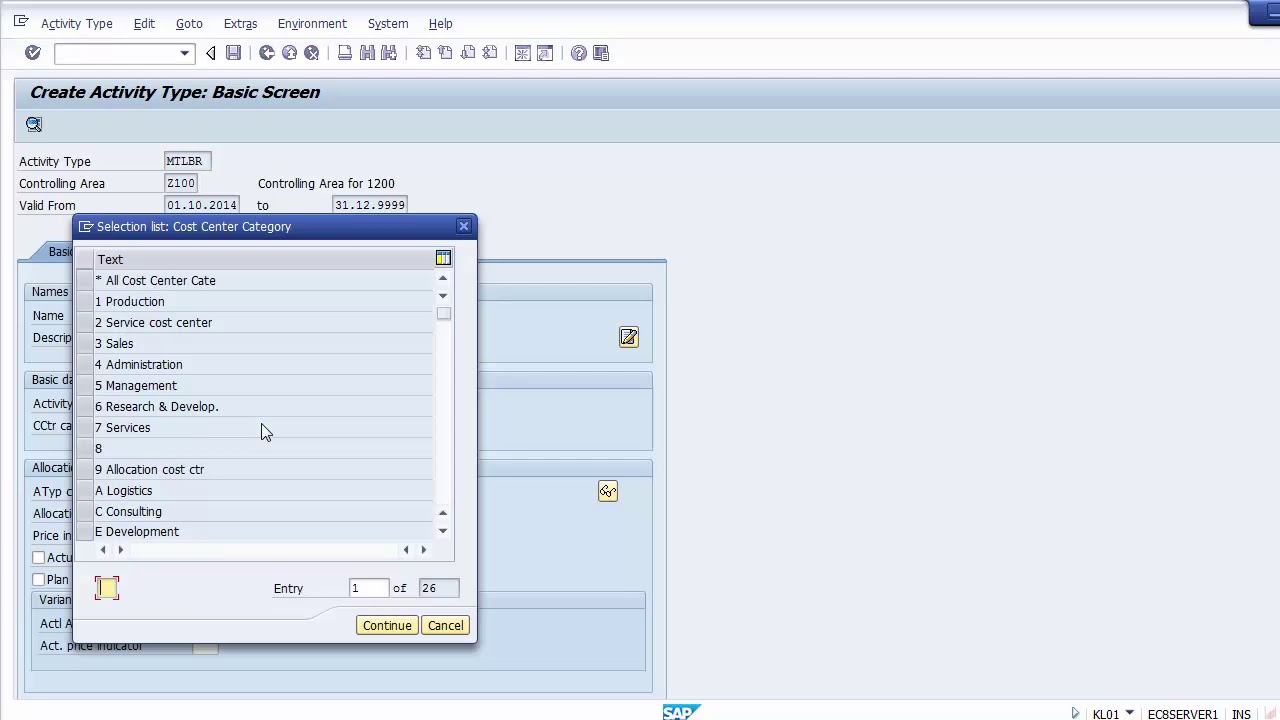Select row 'C Consulting'

[x=263, y=511]
